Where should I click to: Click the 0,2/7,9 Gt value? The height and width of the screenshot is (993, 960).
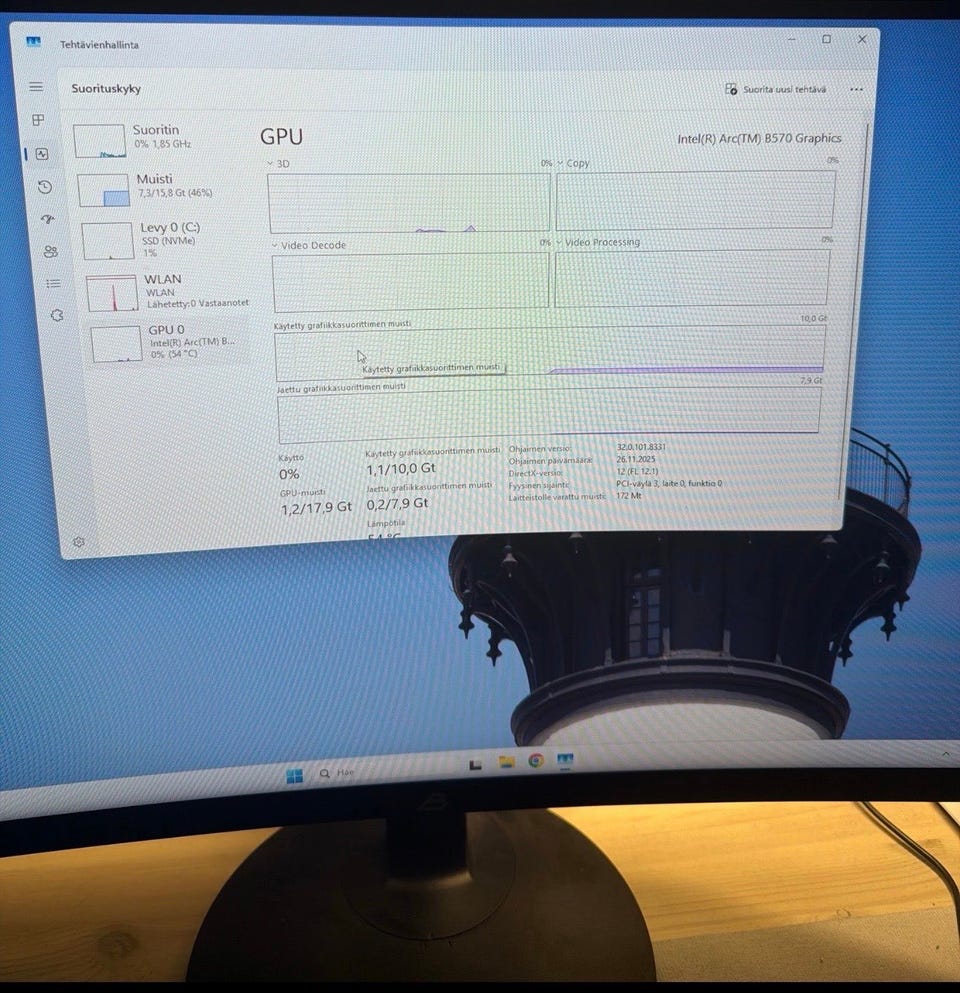tap(398, 504)
